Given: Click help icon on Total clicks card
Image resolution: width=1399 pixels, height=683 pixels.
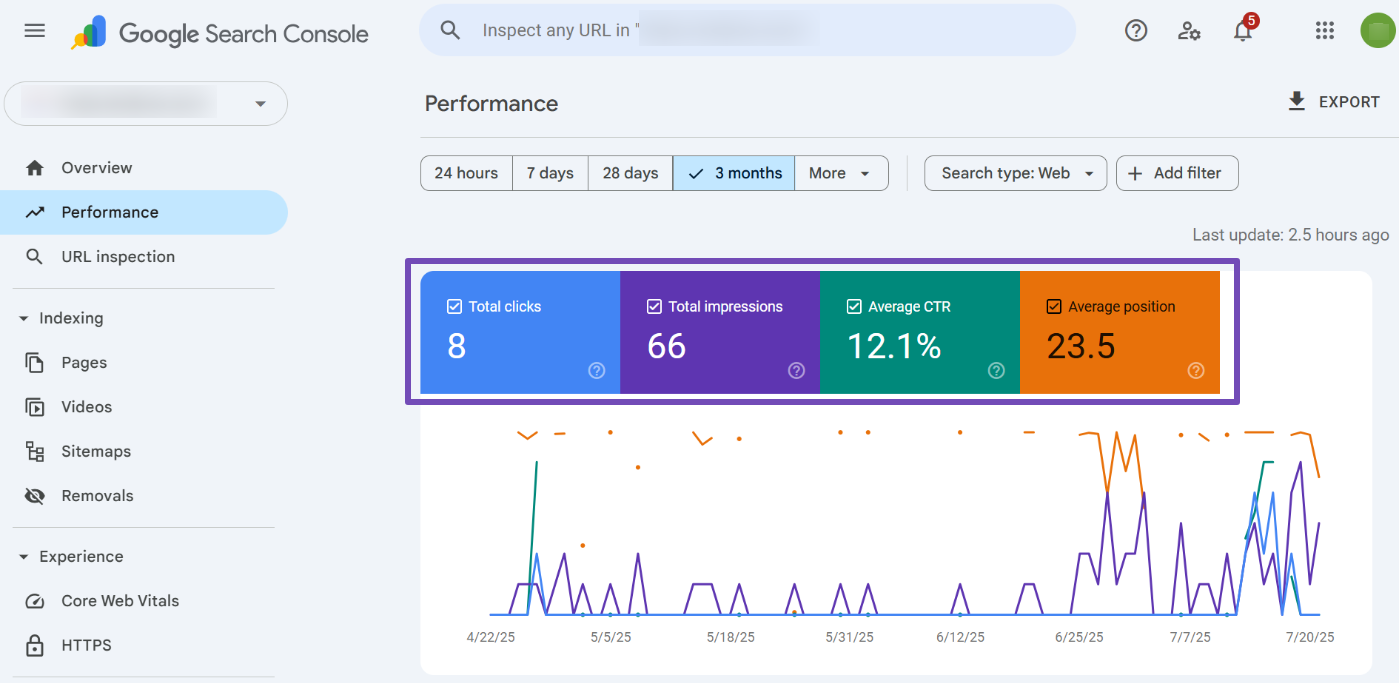Looking at the screenshot, I should [597, 371].
